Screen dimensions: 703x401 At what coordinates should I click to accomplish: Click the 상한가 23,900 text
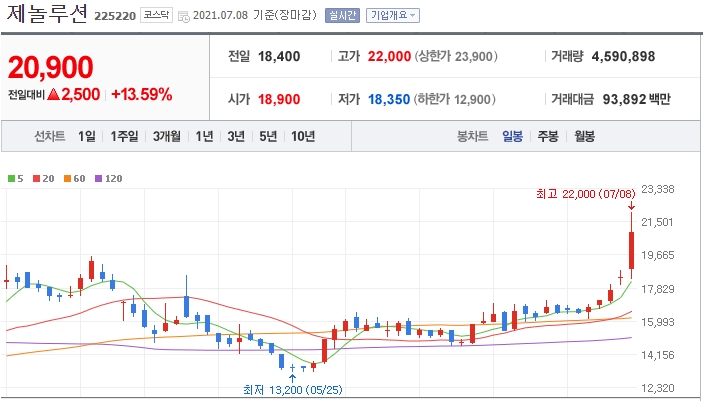456,57
